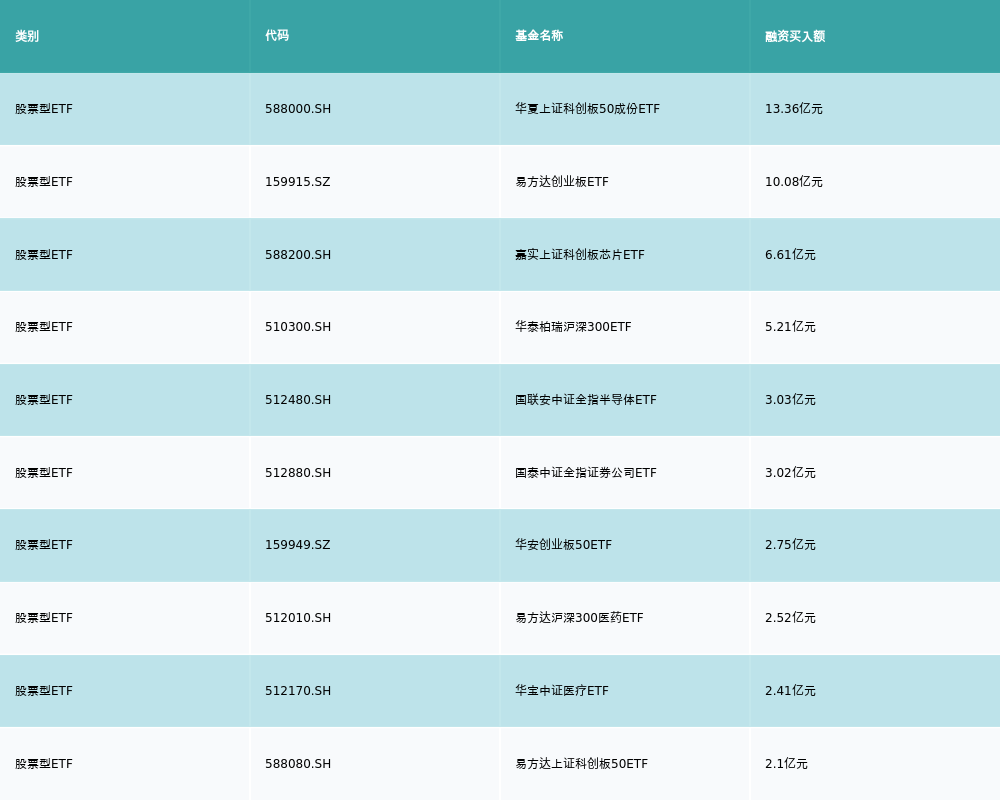1000x800 pixels.
Task: Select 股票型ETF in the 510300.SH row
Action: (44, 327)
